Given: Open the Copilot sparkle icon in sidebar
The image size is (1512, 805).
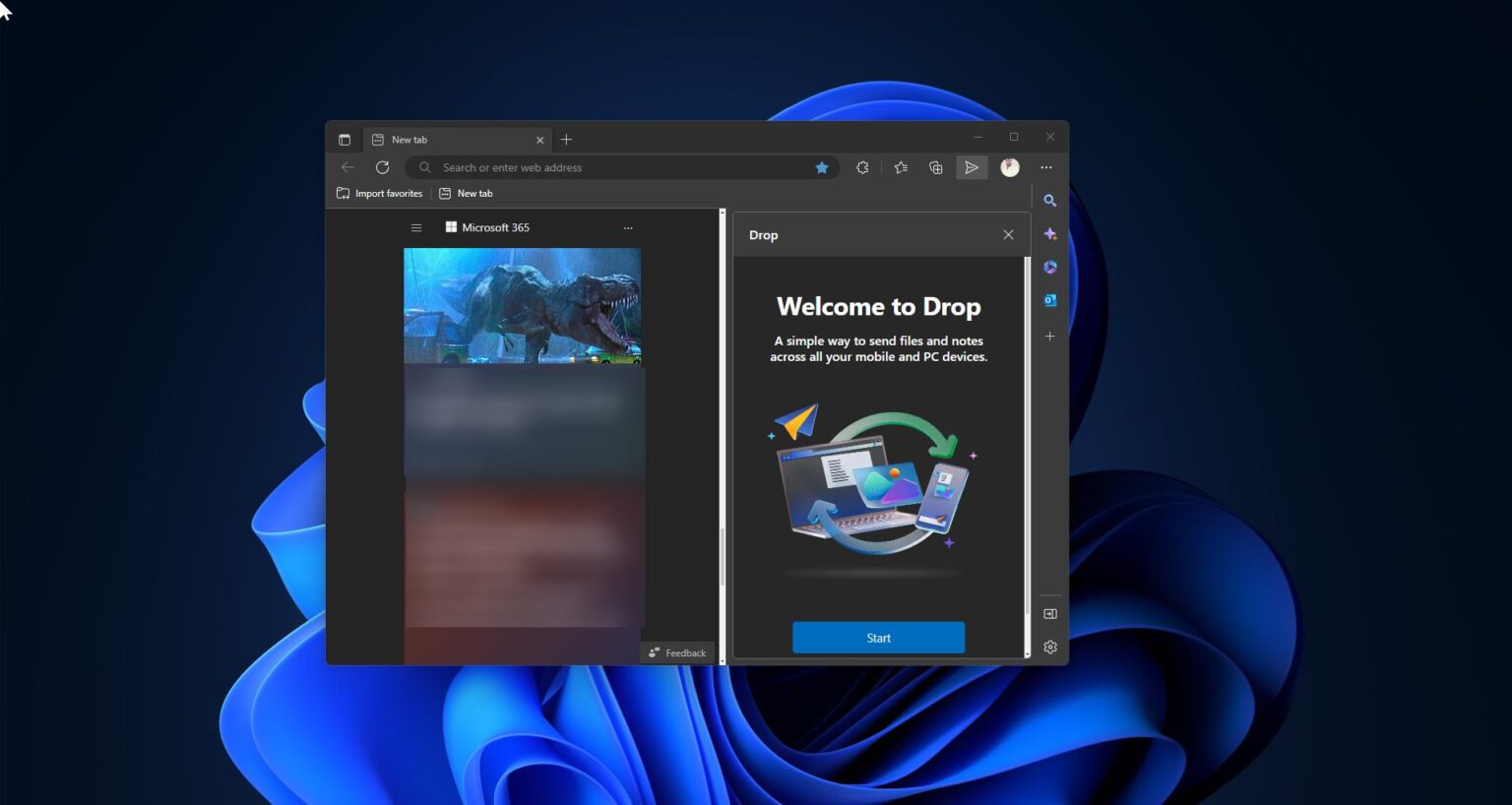Looking at the screenshot, I should 1050,234.
